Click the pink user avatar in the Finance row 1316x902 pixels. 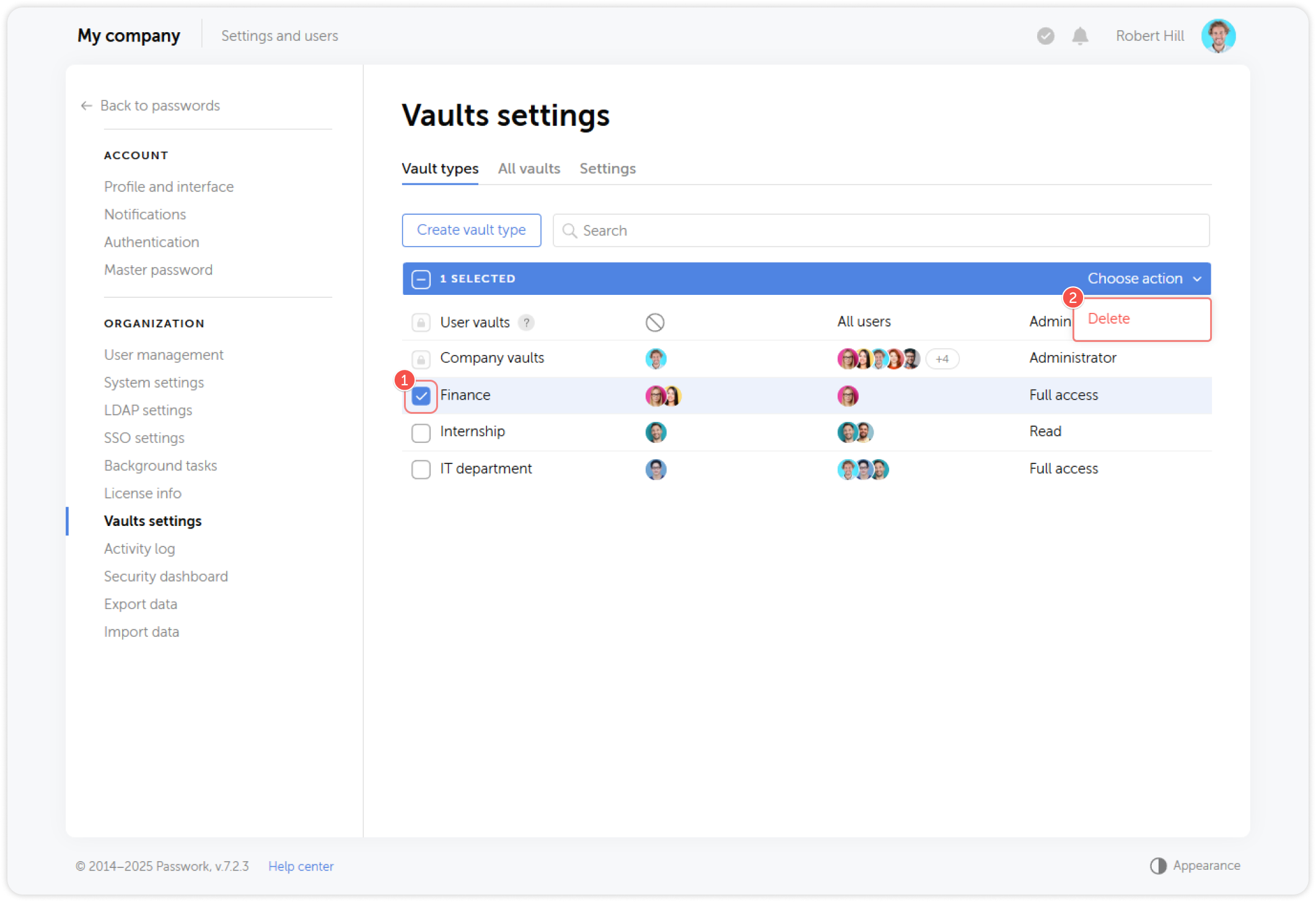pyautogui.click(x=656, y=395)
